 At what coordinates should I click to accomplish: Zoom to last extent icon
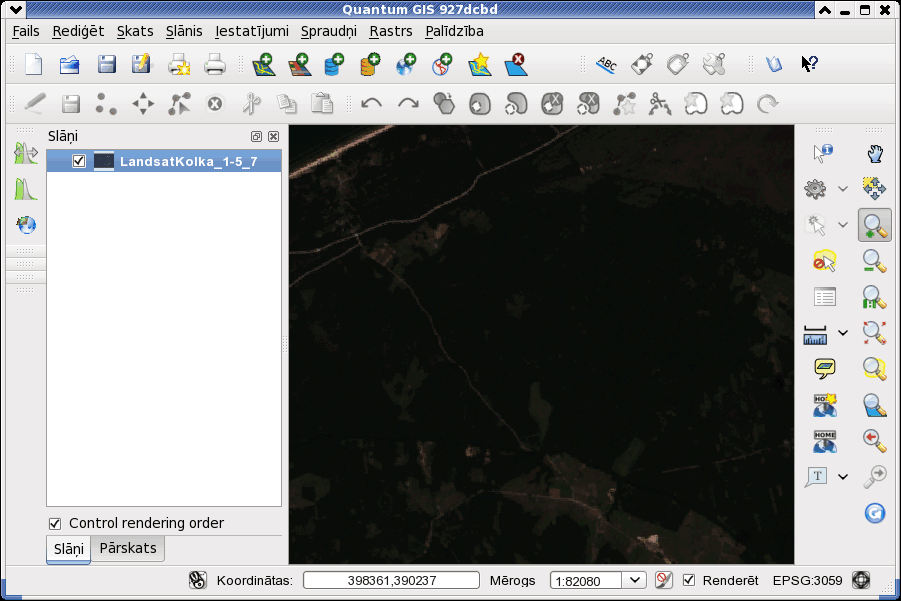875,441
